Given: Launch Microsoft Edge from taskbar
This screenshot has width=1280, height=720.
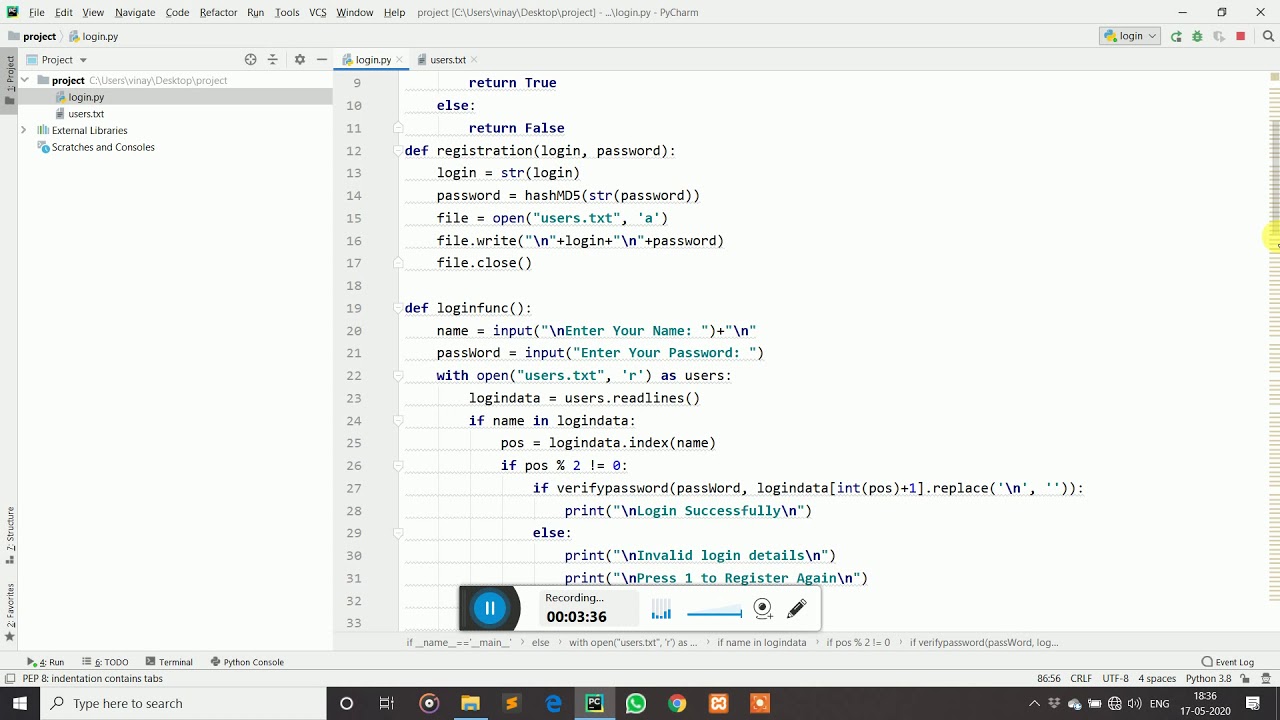Looking at the screenshot, I should pyautogui.click(x=553, y=703).
